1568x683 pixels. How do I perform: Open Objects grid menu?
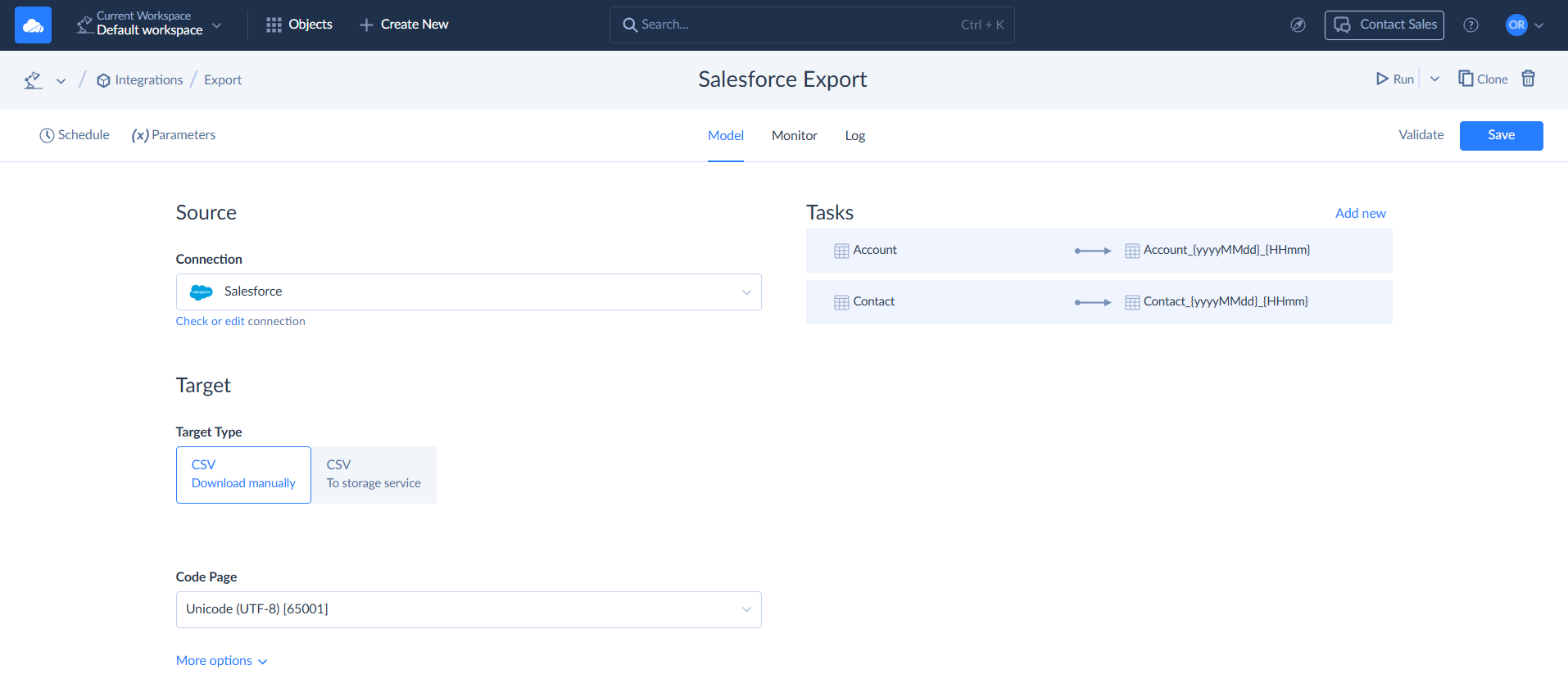(x=299, y=25)
